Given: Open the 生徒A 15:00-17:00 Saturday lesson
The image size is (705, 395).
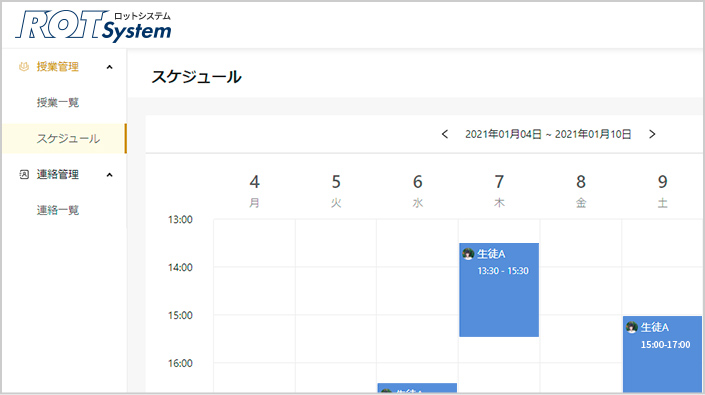Looking at the screenshot, I should tap(662, 354).
